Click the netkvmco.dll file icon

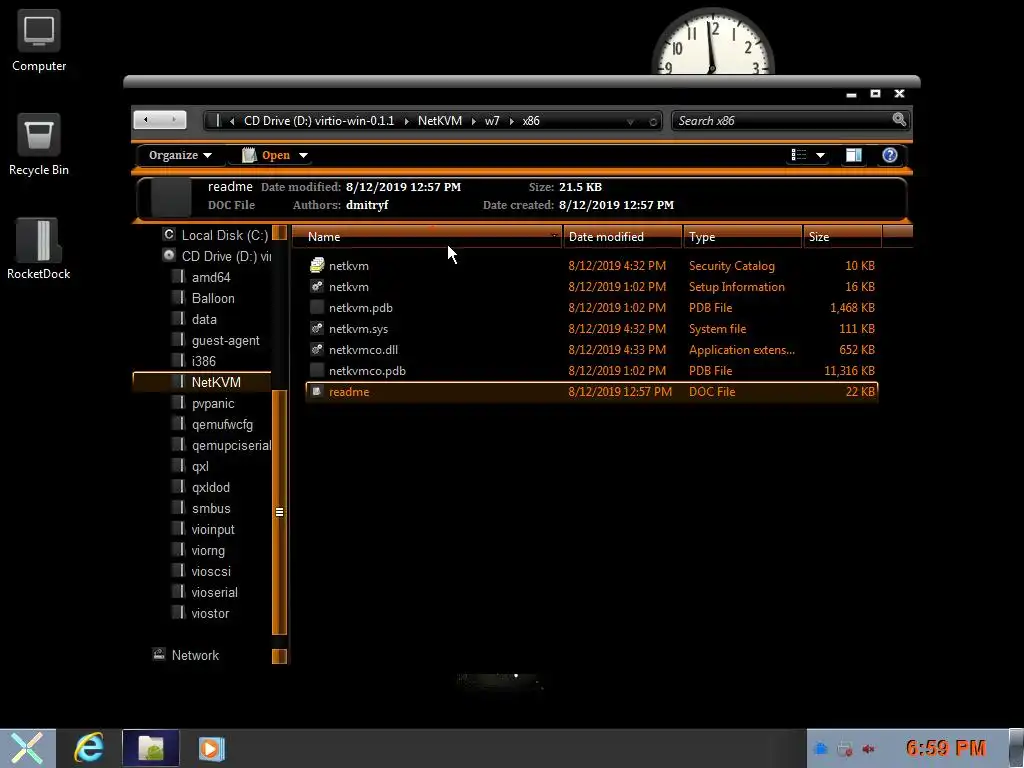pos(317,349)
